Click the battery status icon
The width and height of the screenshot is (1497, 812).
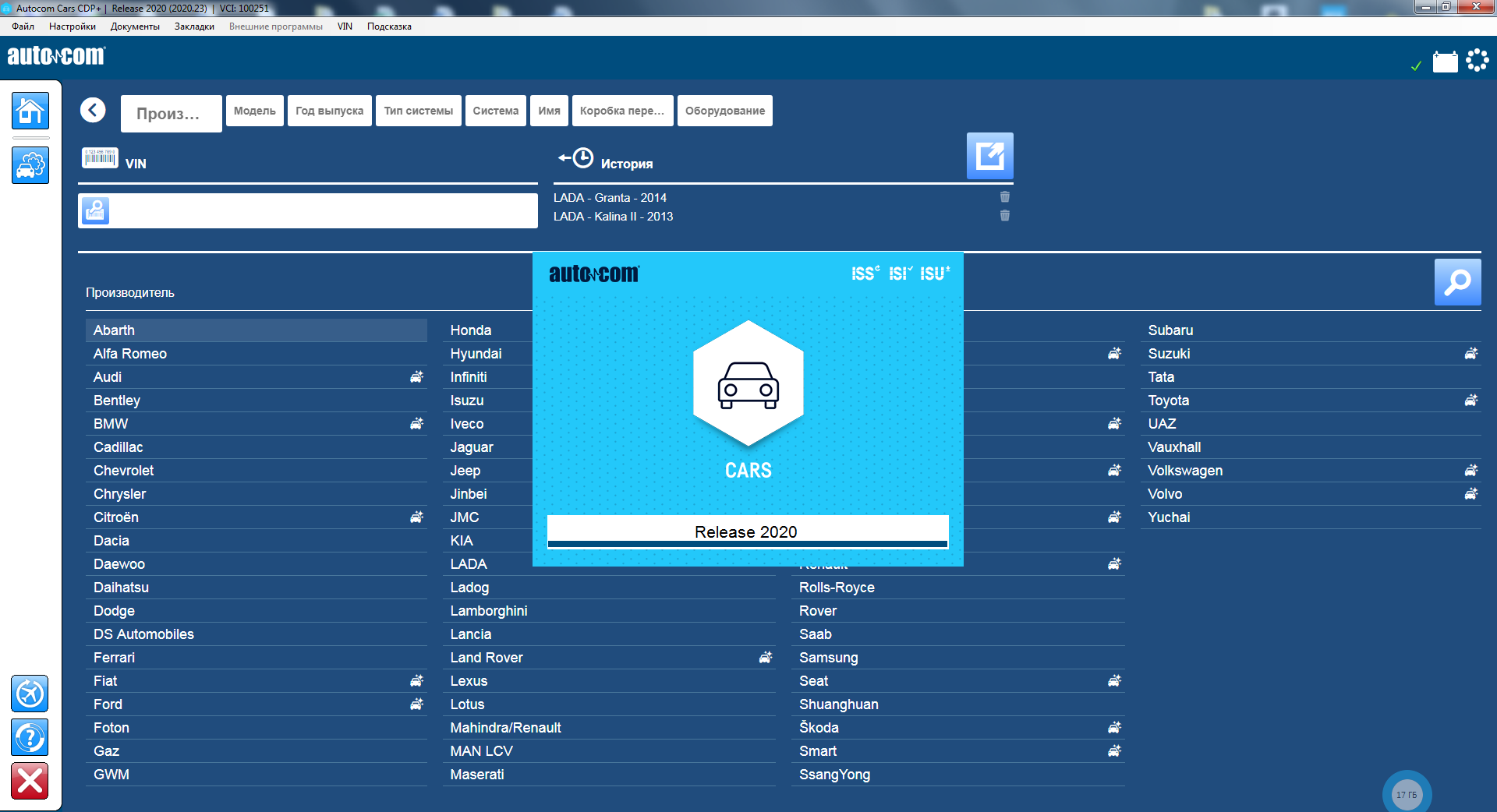(x=1445, y=62)
